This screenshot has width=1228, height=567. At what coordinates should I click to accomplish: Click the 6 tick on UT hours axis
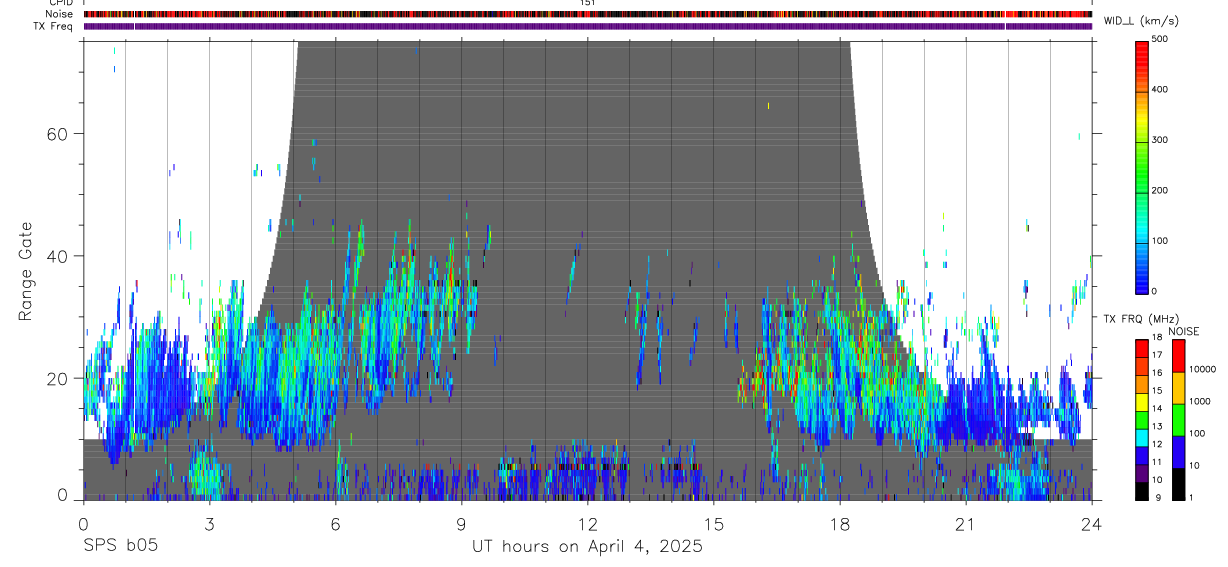(335, 524)
